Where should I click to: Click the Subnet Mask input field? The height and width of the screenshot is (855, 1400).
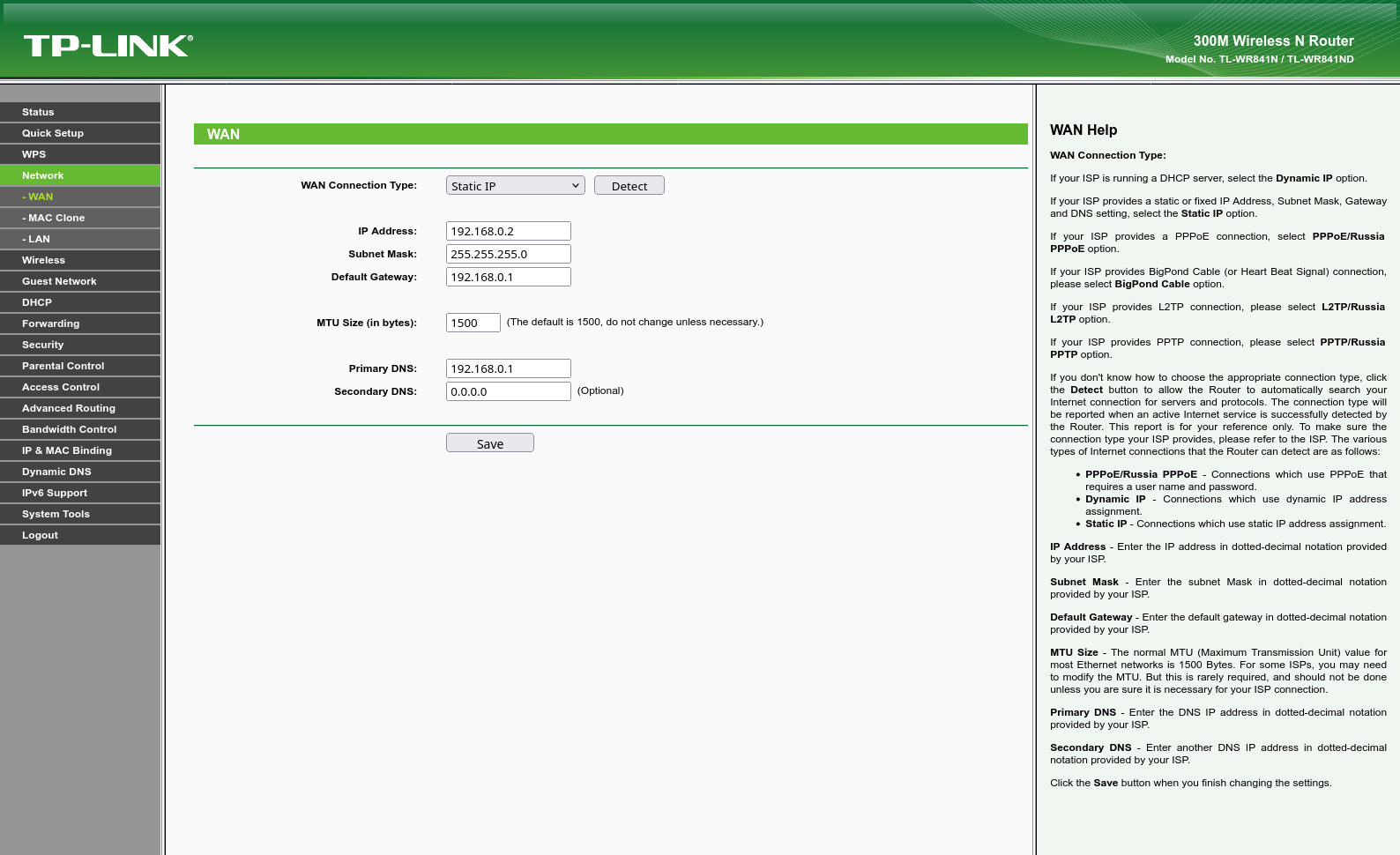click(509, 254)
